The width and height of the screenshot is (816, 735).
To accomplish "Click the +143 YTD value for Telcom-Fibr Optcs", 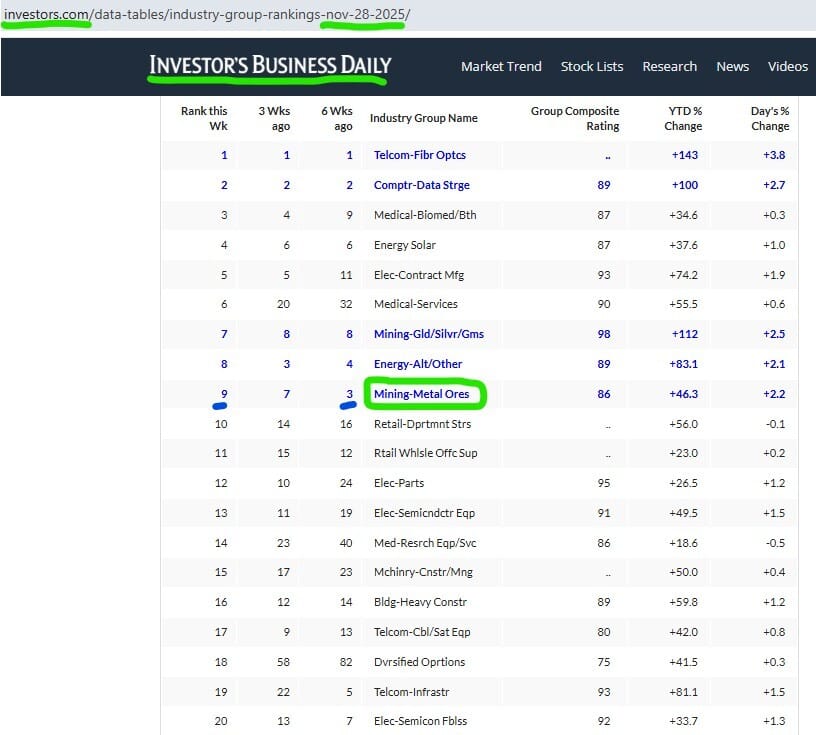I will tap(685, 155).
